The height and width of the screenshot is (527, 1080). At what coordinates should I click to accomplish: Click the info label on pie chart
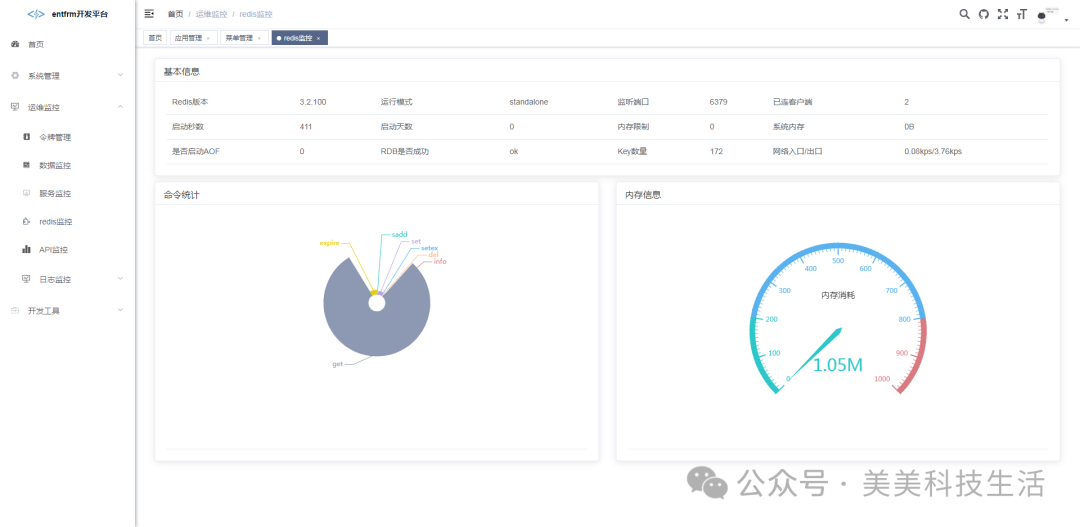tap(440, 261)
